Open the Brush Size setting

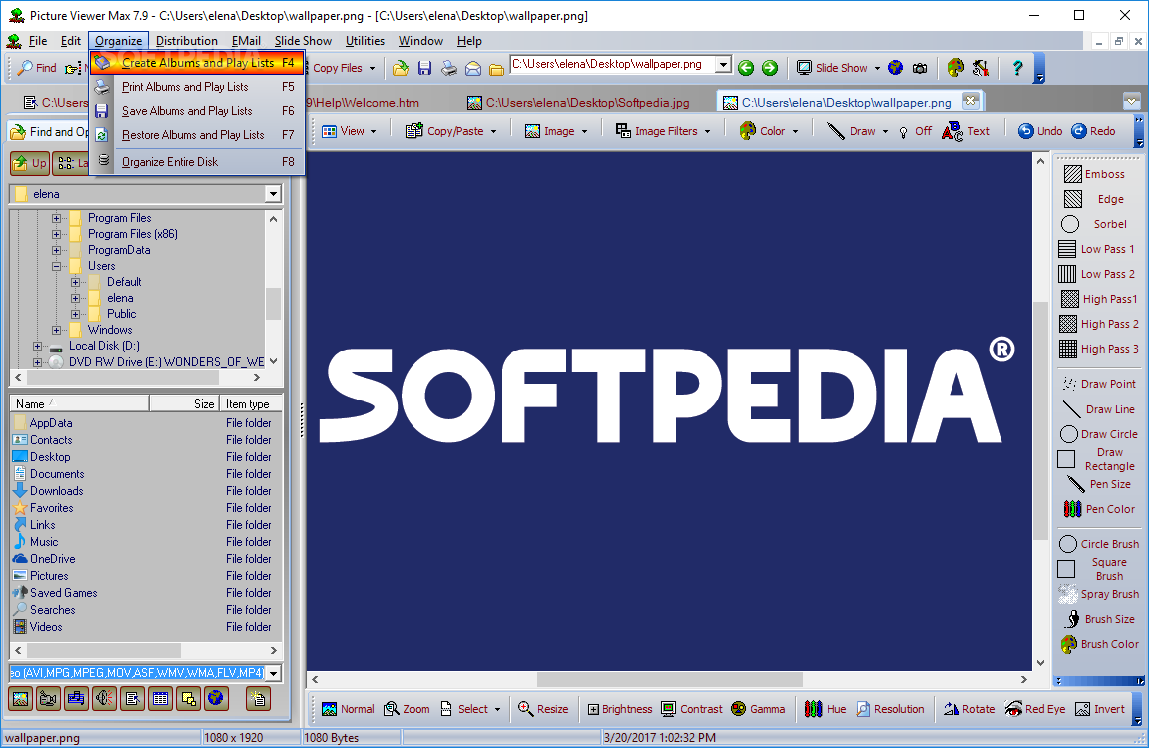(1099, 619)
